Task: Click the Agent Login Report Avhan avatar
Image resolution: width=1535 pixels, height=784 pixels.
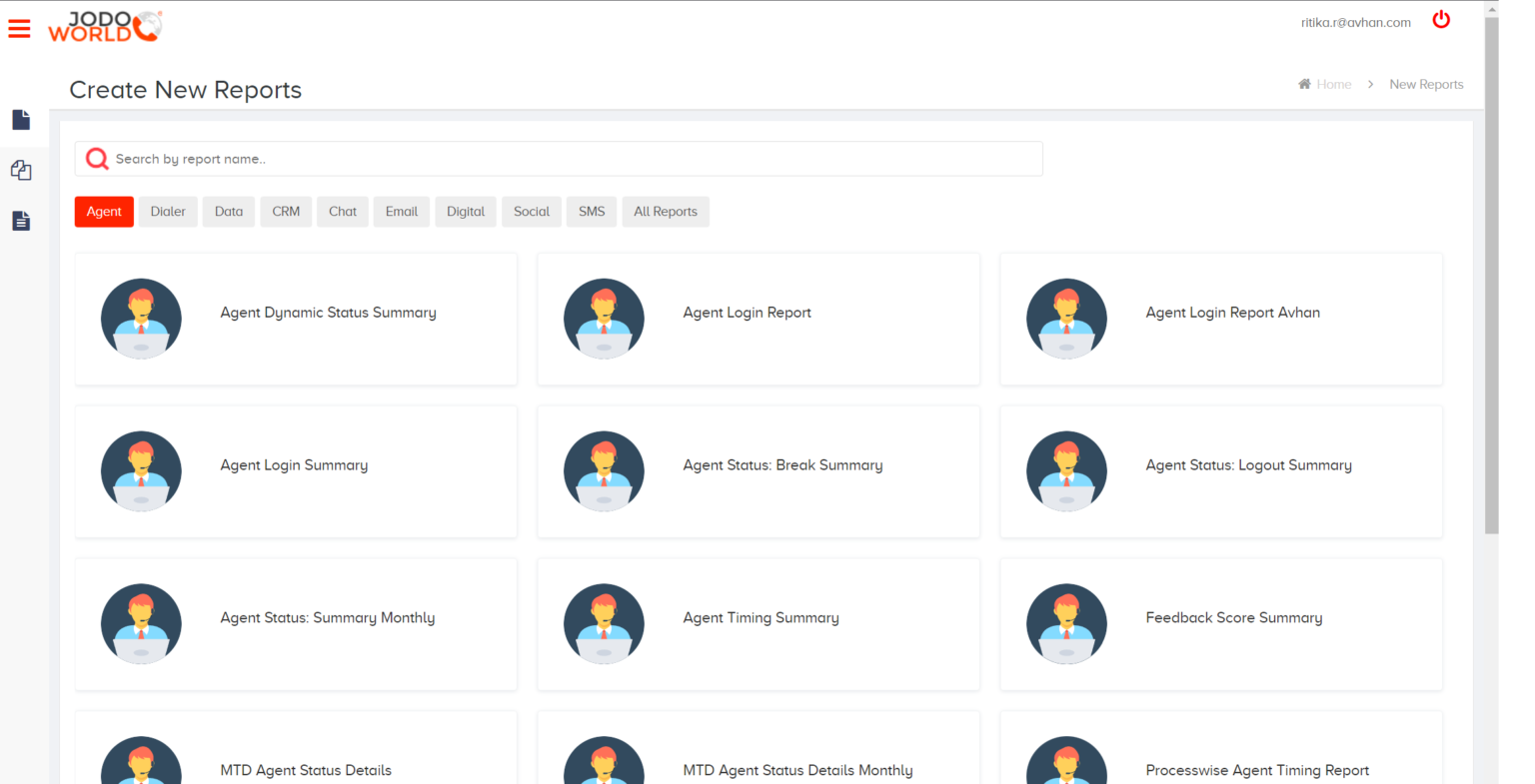Action: coord(1066,319)
